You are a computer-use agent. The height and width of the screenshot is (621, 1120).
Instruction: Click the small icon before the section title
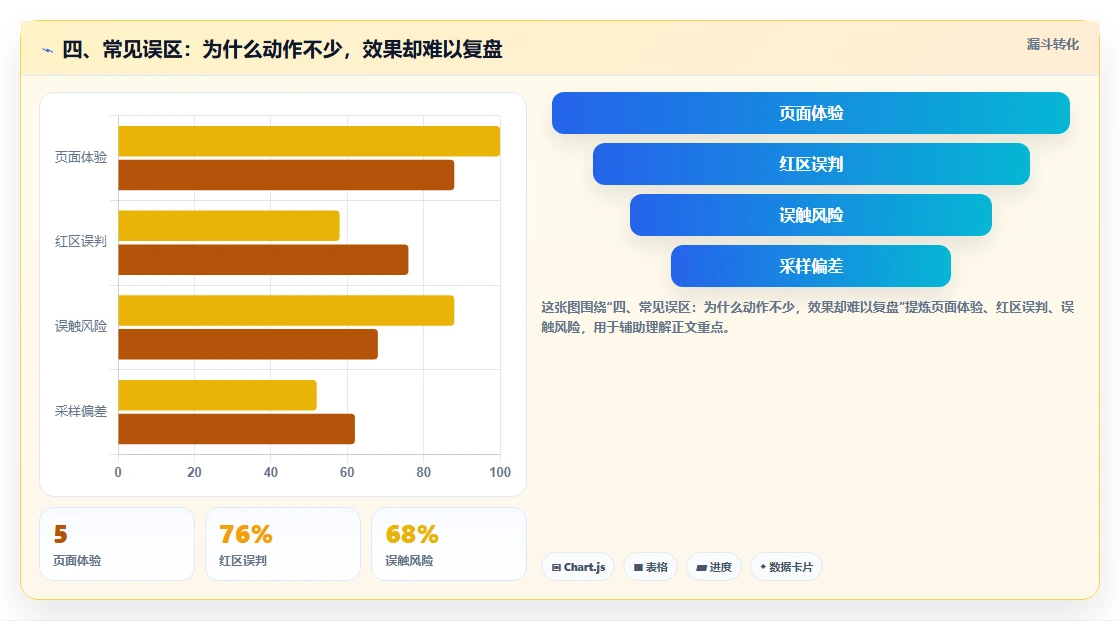48,50
